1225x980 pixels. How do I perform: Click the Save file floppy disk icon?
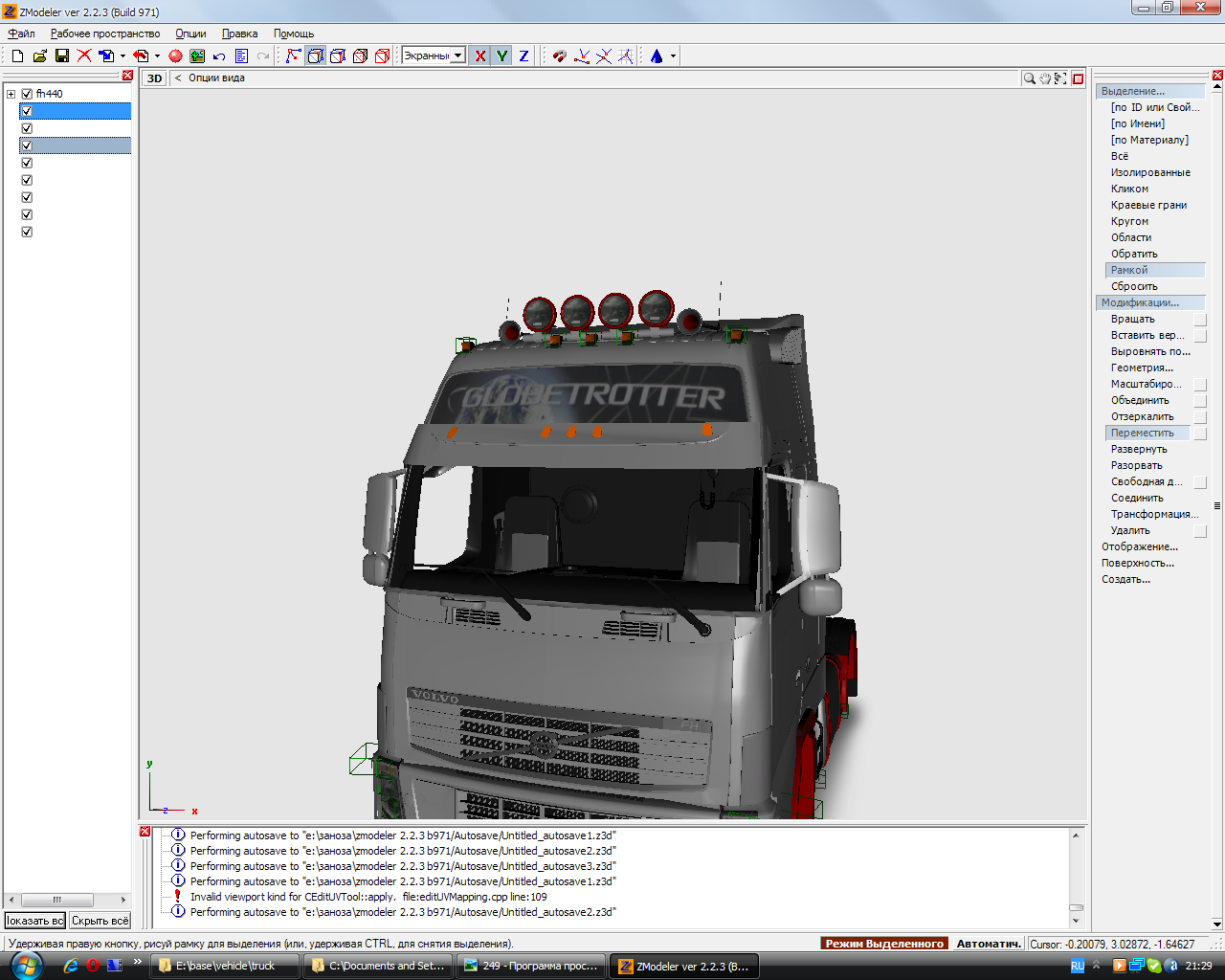pyautogui.click(x=62, y=56)
